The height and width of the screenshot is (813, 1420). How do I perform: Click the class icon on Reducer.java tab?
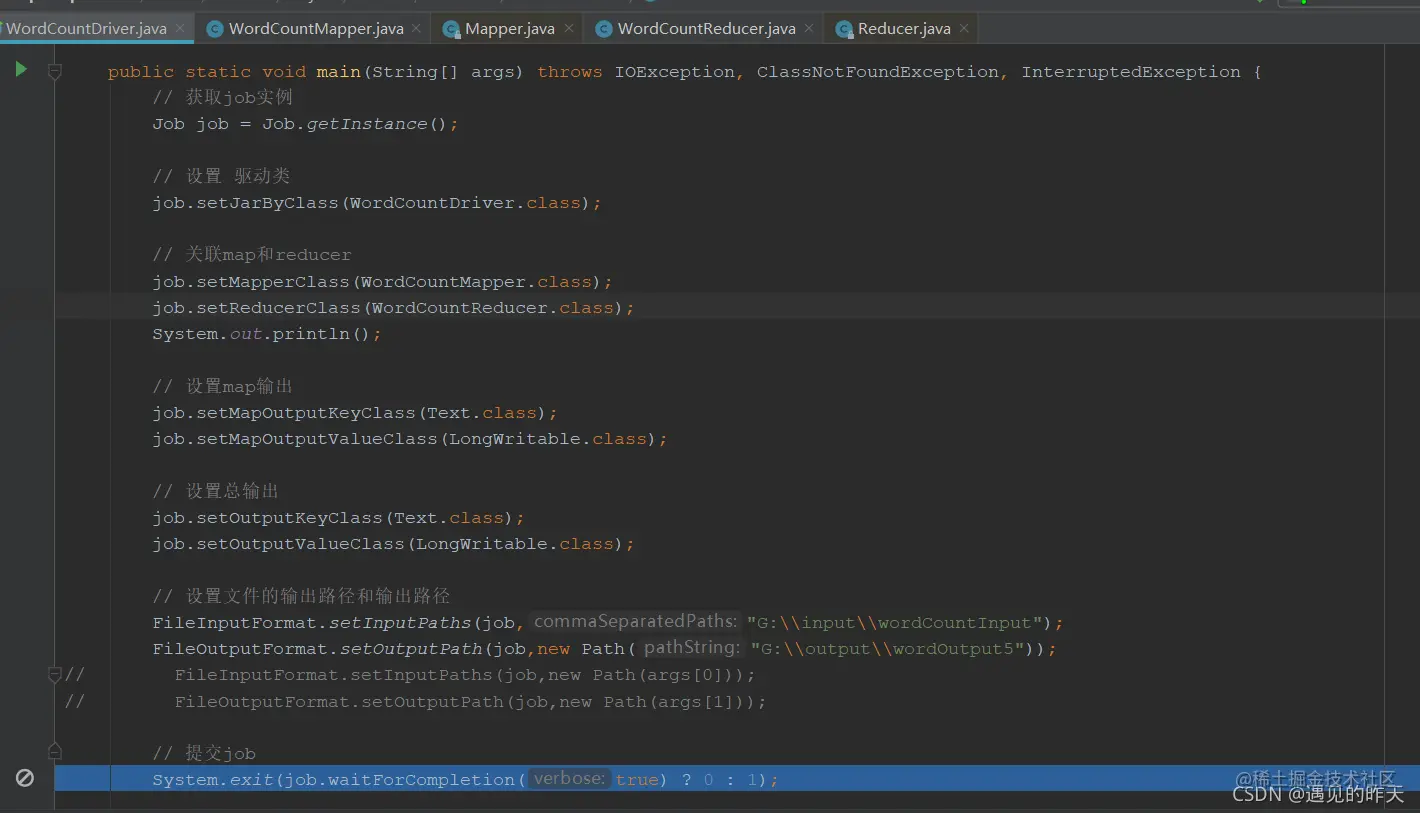844,29
